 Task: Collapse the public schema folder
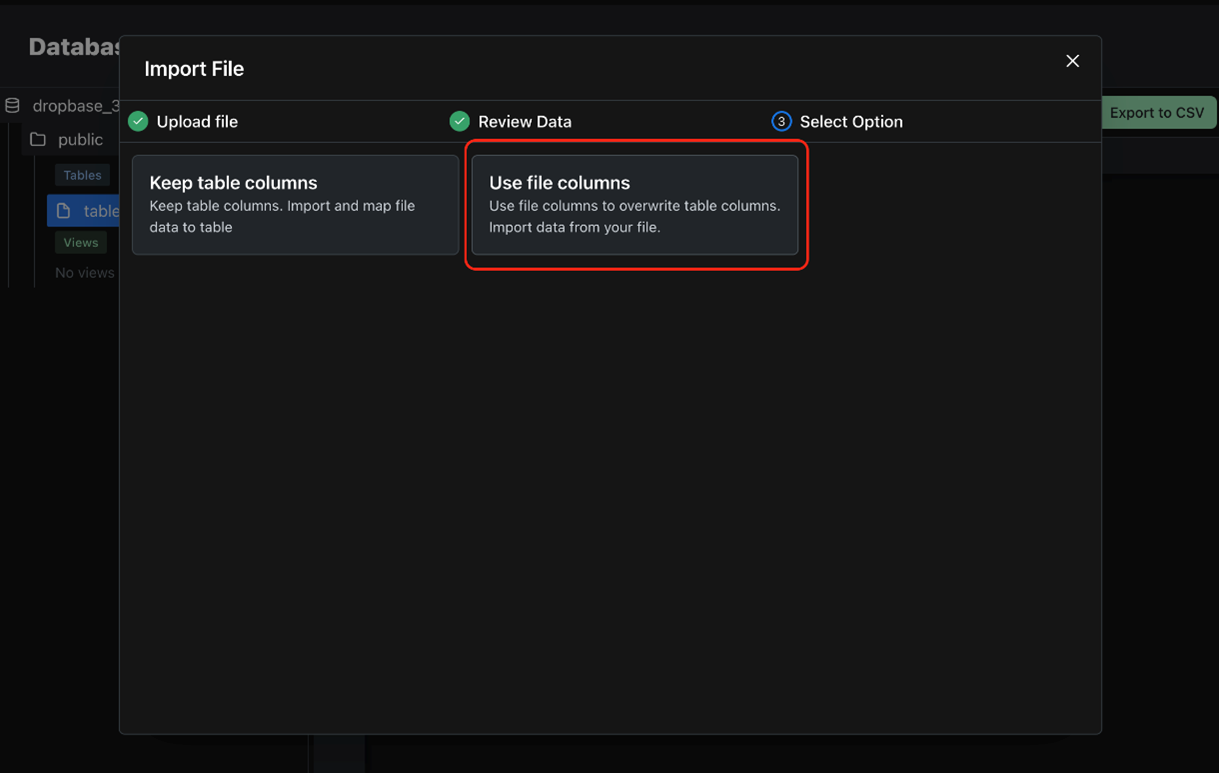(x=80, y=140)
